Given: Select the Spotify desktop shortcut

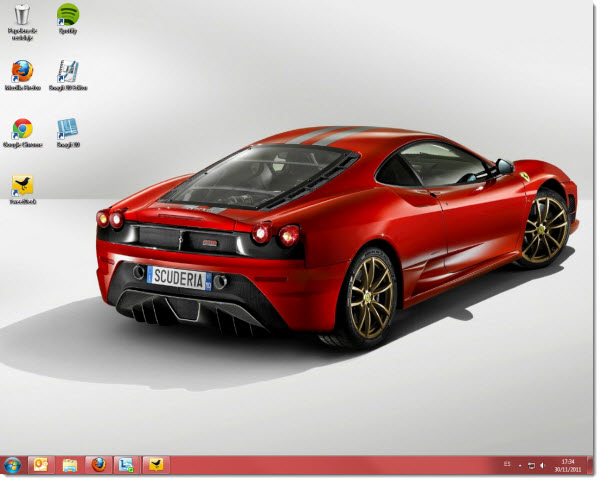Looking at the screenshot, I should [x=68, y=19].
